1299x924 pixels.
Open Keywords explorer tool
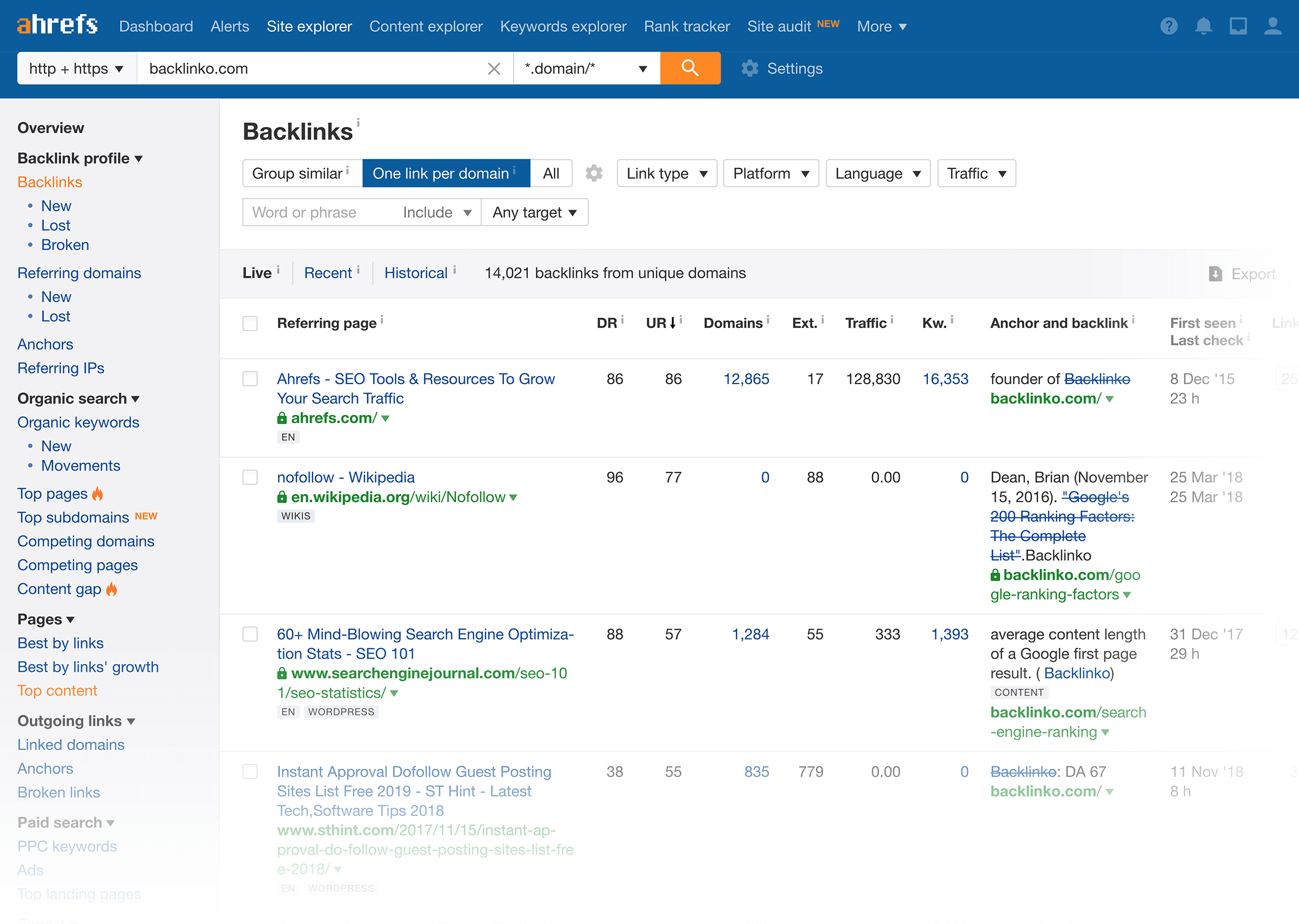(564, 27)
